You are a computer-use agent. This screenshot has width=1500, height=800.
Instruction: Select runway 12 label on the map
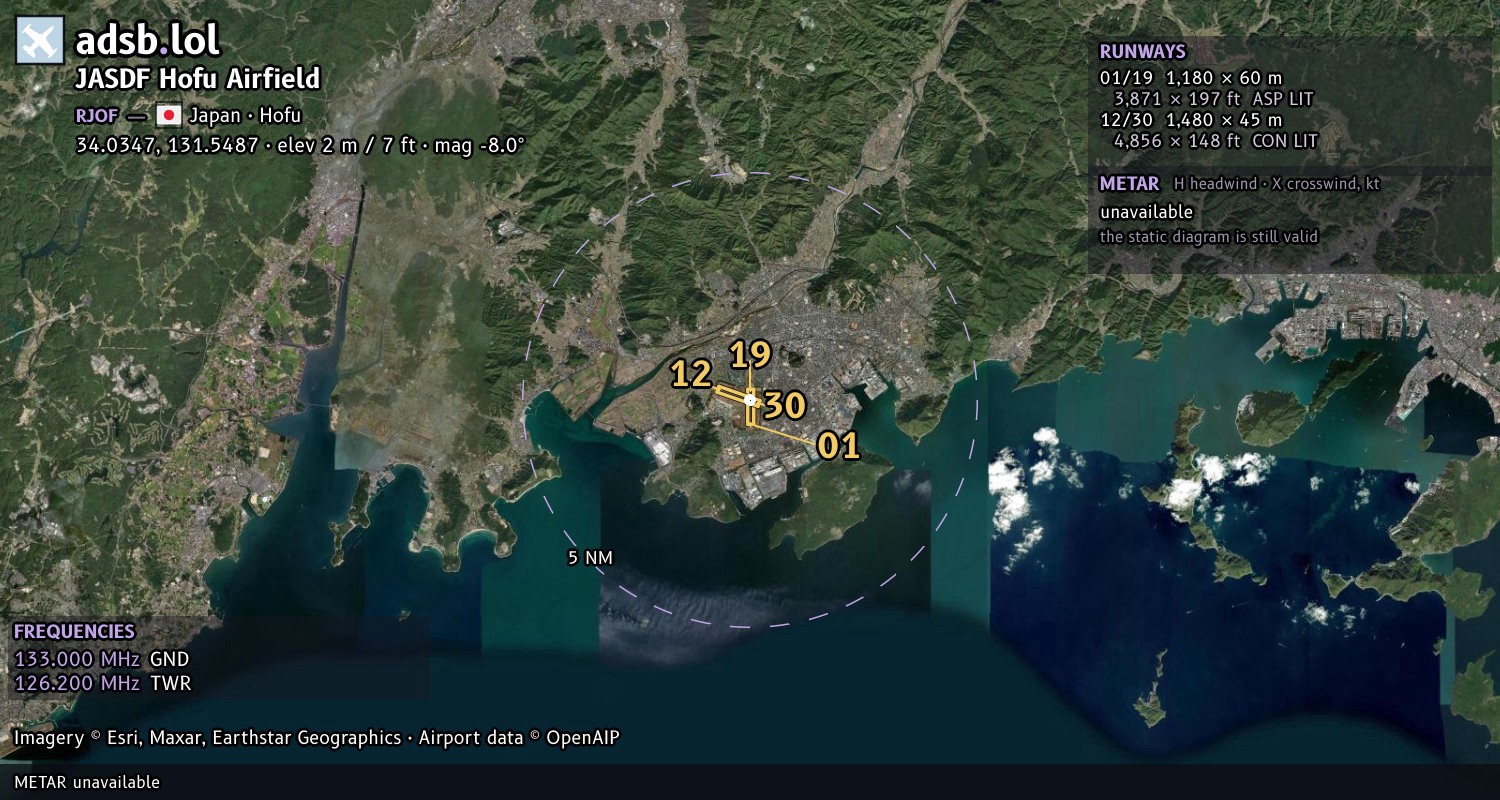click(x=691, y=374)
